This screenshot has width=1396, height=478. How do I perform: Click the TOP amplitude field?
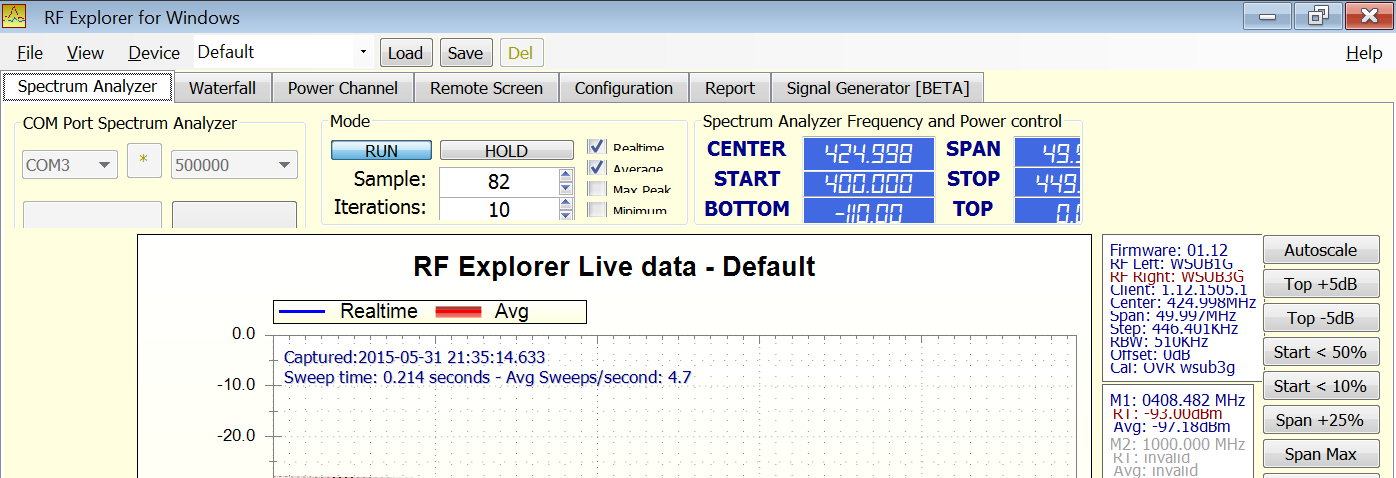[x=1048, y=211]
